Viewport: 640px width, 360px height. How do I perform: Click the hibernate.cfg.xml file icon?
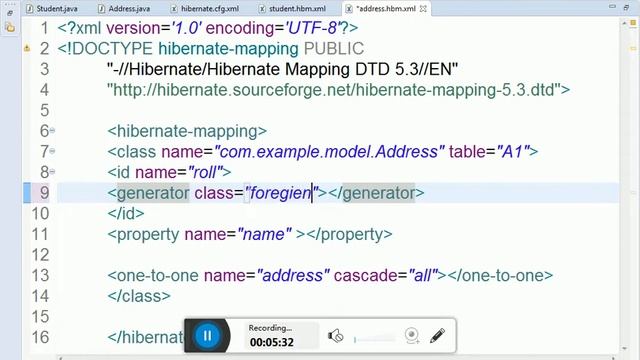[x=174, y=9]
